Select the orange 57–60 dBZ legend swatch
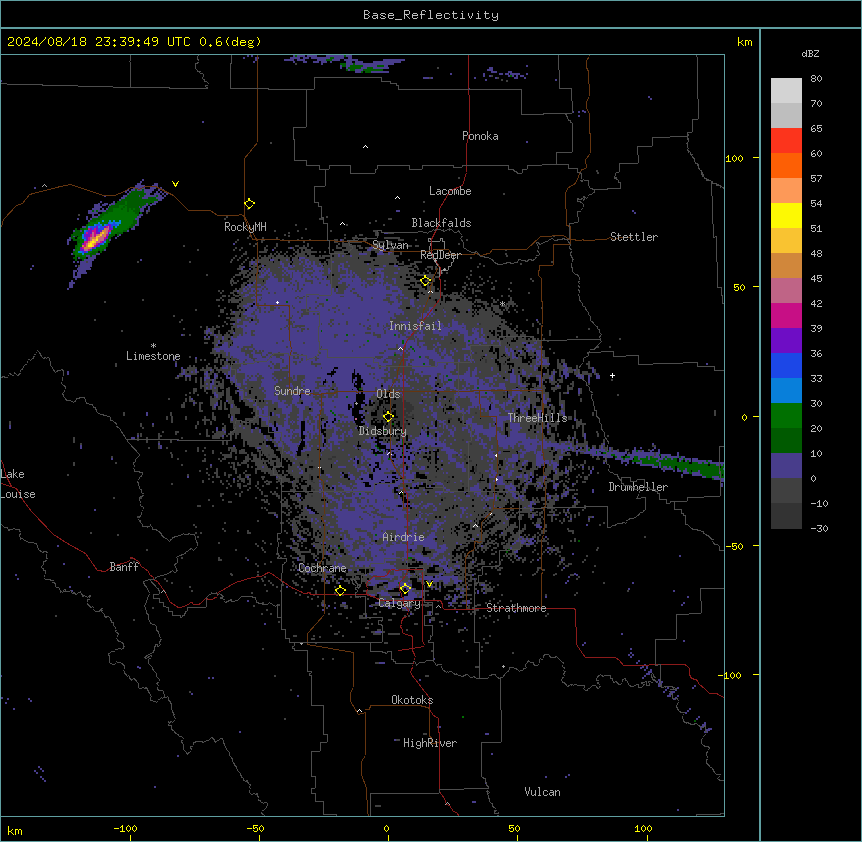 [786, 166]
